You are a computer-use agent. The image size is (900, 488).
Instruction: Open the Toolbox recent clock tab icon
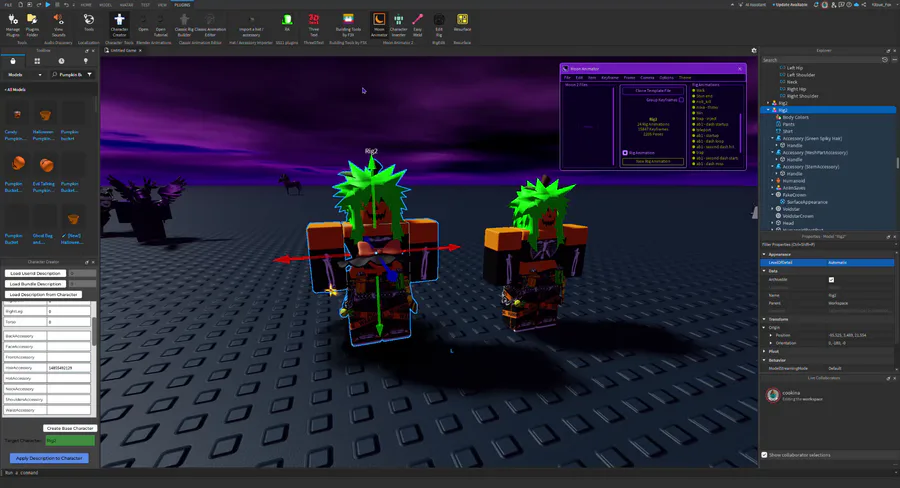click(61, 61)
